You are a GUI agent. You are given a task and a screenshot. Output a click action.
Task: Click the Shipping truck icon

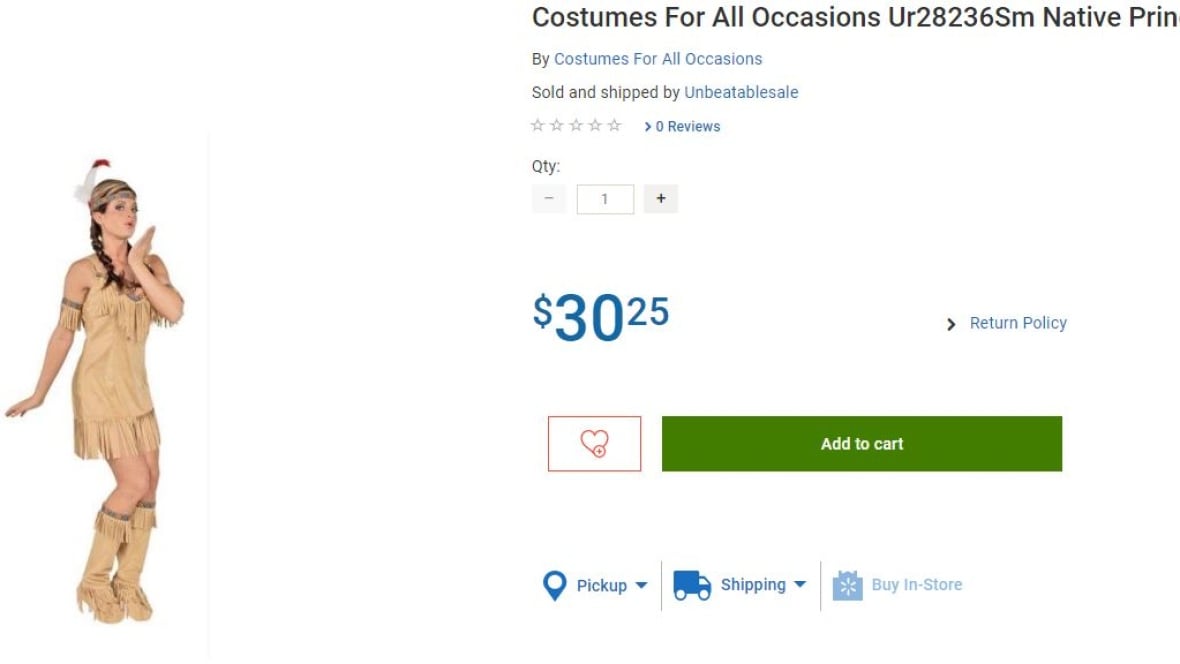[691, 585]
